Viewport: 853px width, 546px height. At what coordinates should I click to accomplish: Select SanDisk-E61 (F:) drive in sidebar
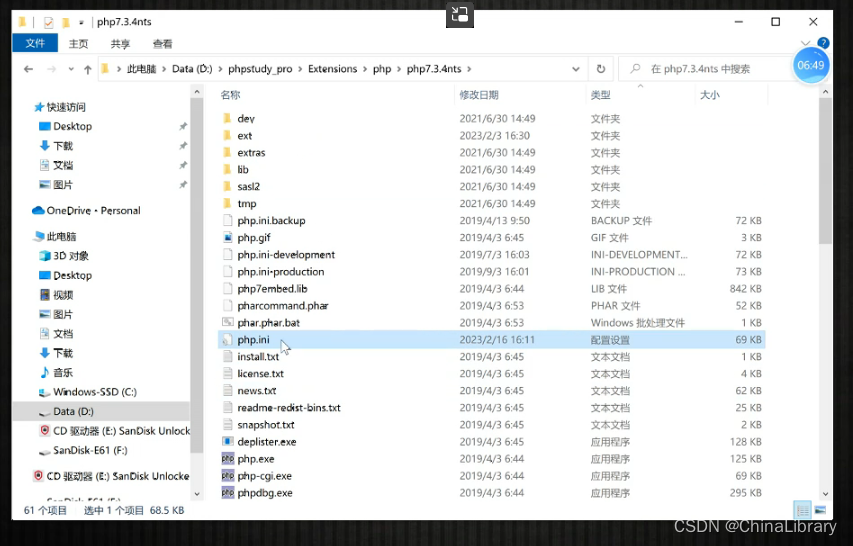coord(90,450)
